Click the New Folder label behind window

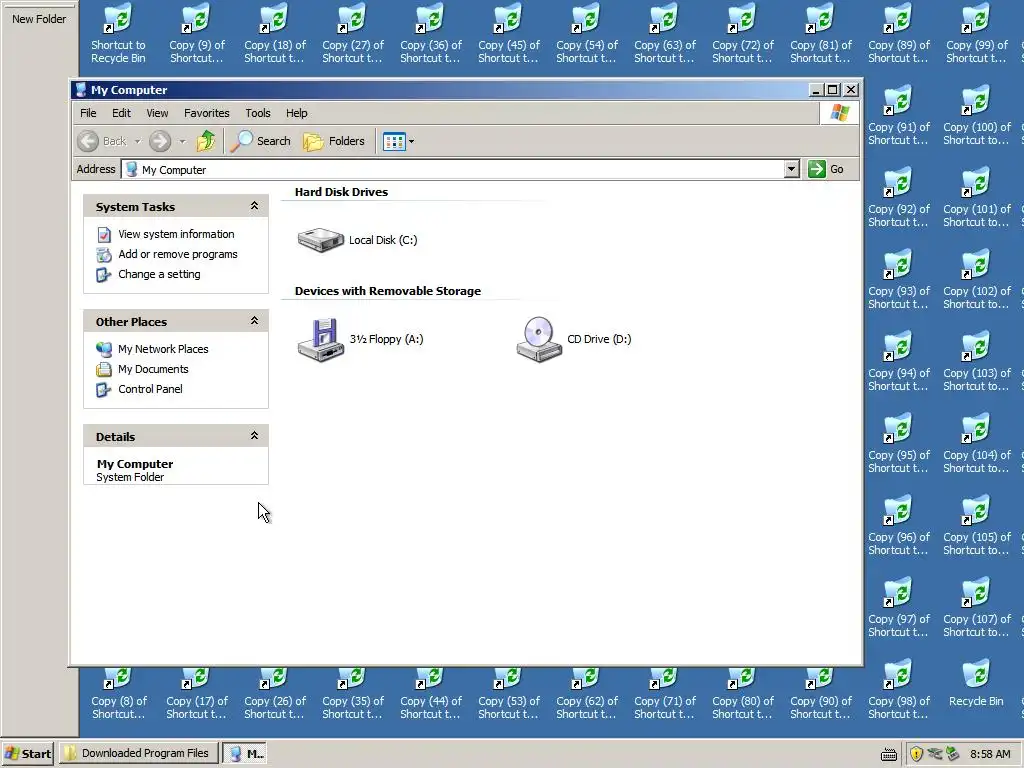39,19
